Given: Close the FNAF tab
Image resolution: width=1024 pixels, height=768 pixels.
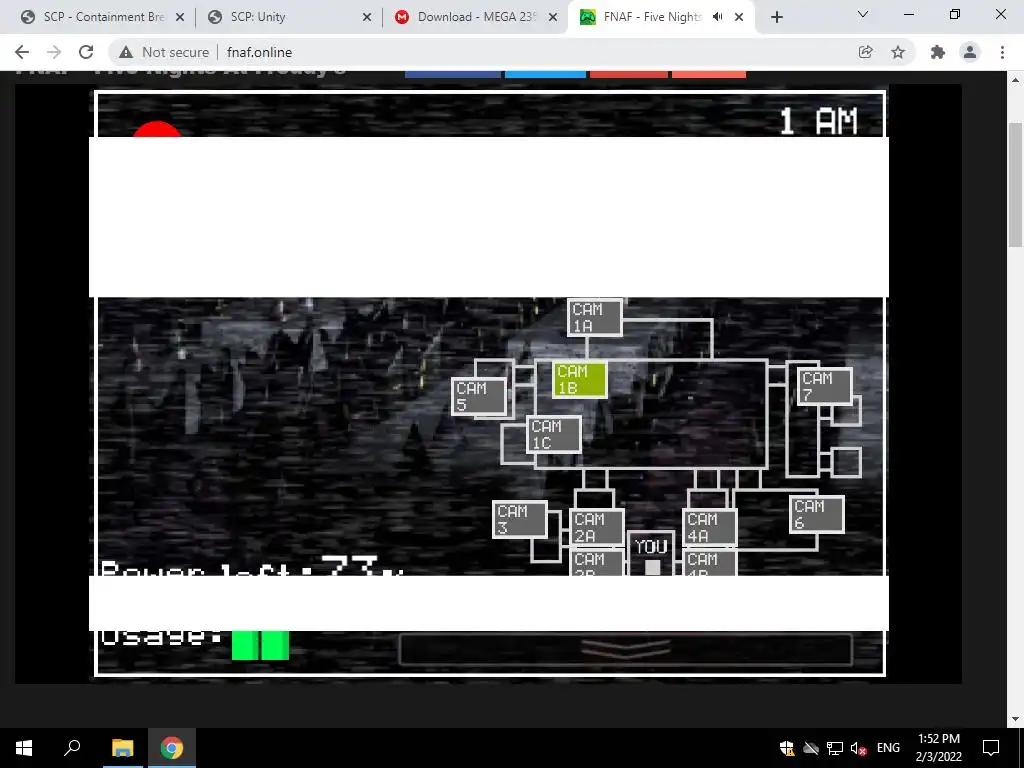Looking at the screenshot, I should 739,17.
